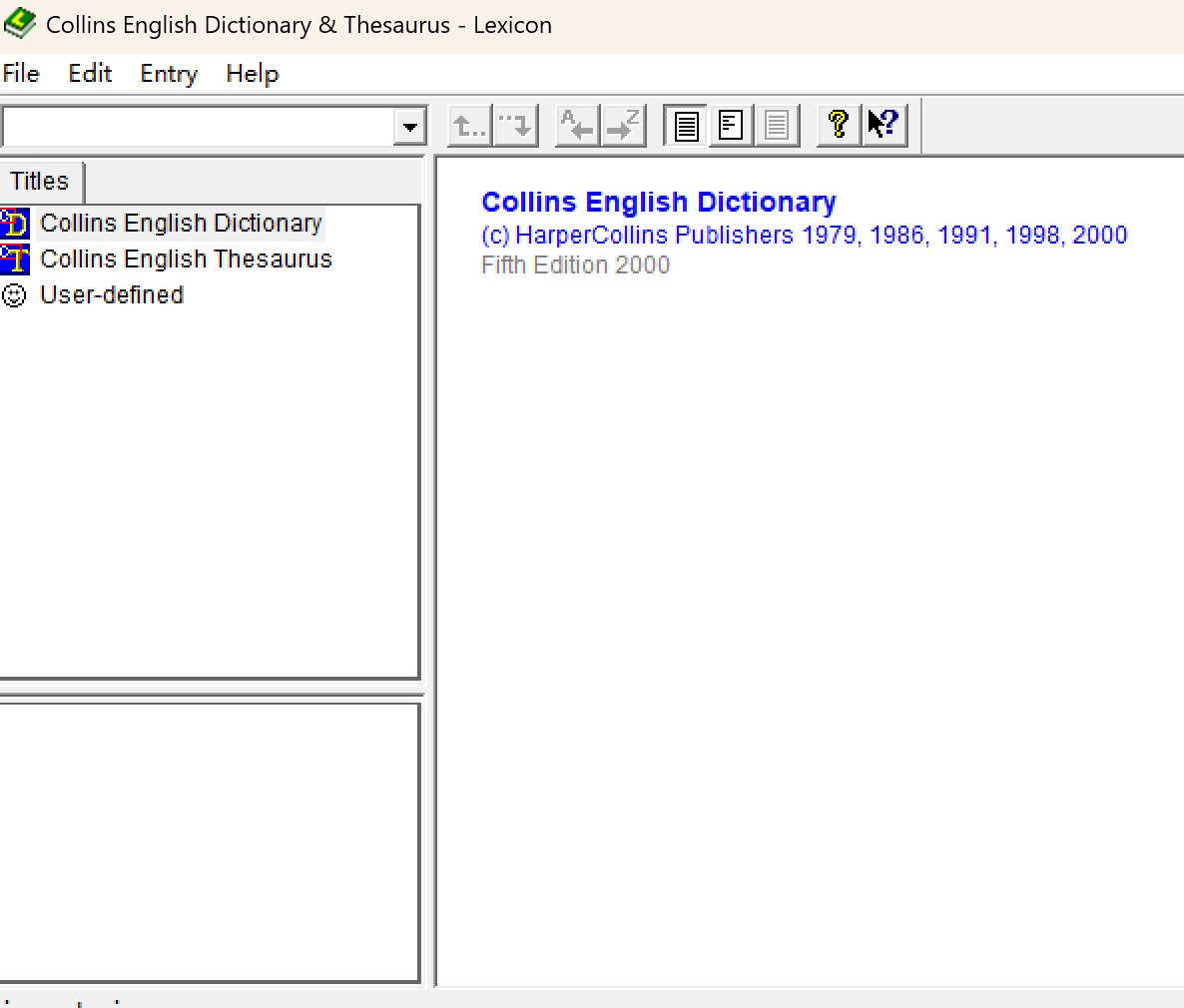Open the Edit menu
Image resolution: width=1184 pixels, height=1008 pixels.
(90, 74)
